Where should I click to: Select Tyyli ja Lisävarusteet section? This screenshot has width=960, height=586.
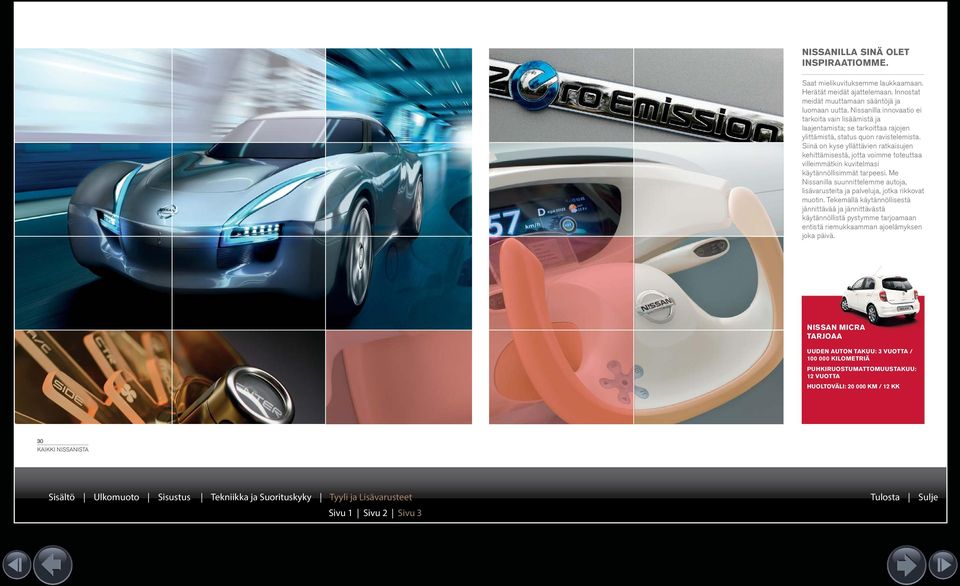click(x=370, y=497)
